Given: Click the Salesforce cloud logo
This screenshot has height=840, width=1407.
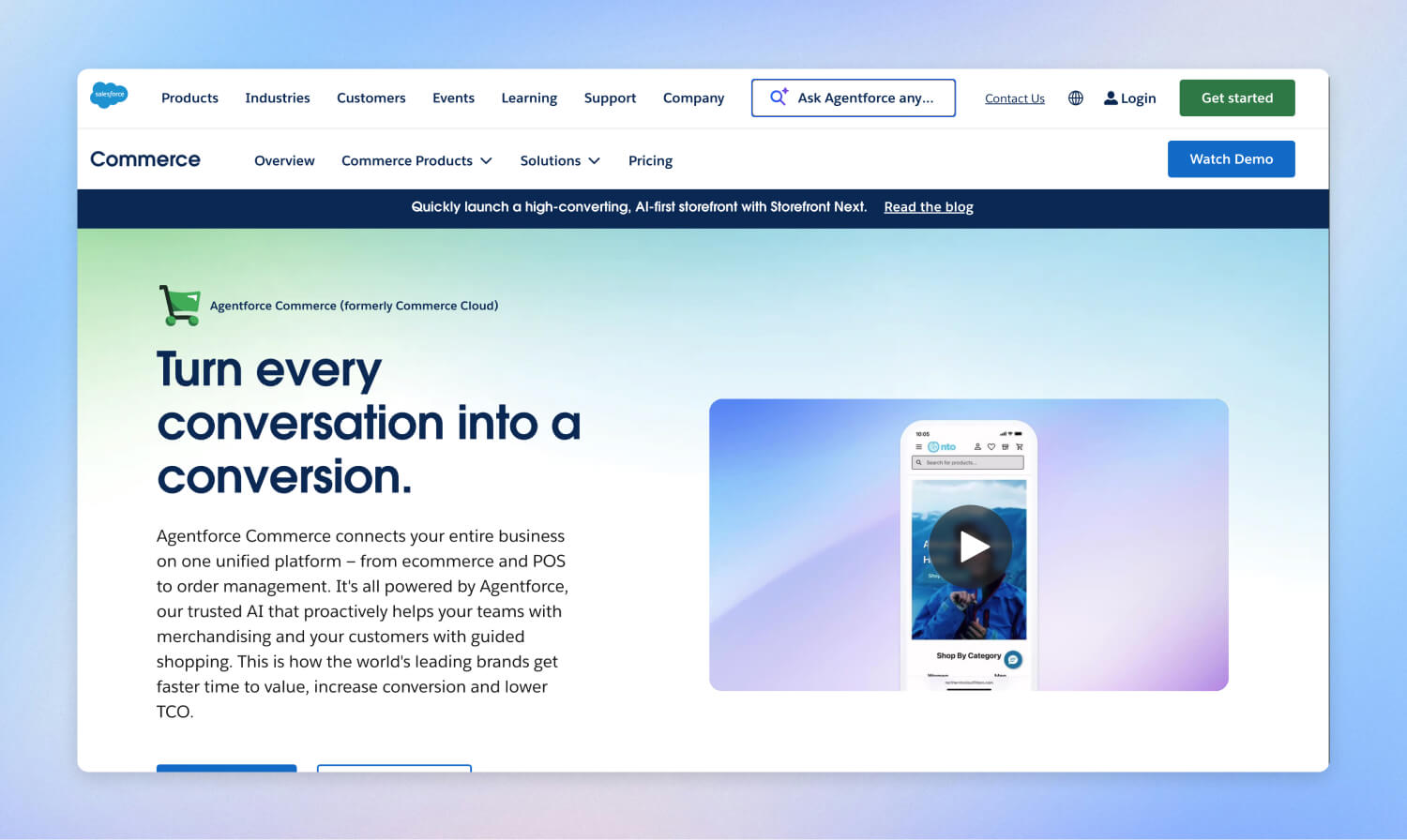Looking at the screenshot, I should [109, 95].
